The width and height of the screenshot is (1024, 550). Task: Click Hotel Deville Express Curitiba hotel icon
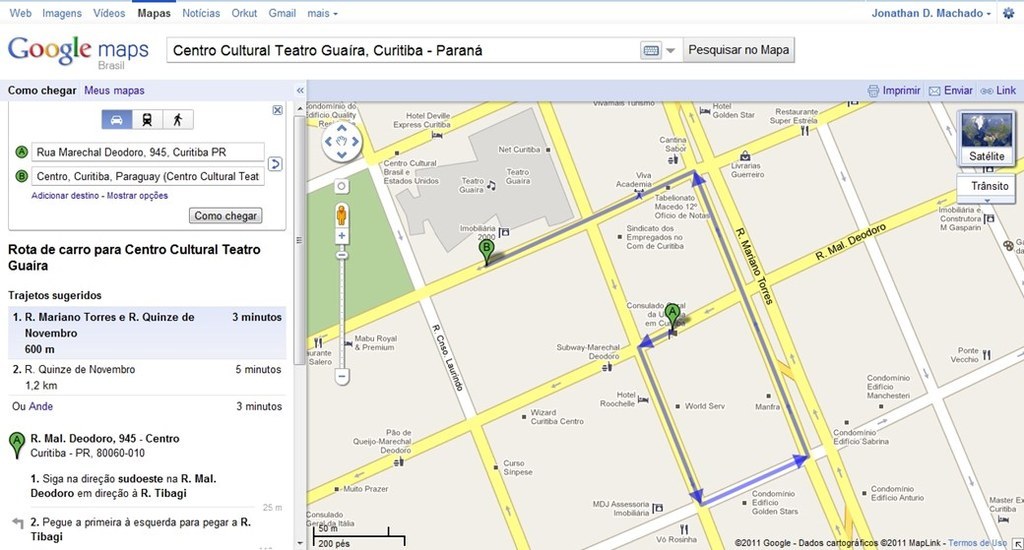tap(437, 135)
